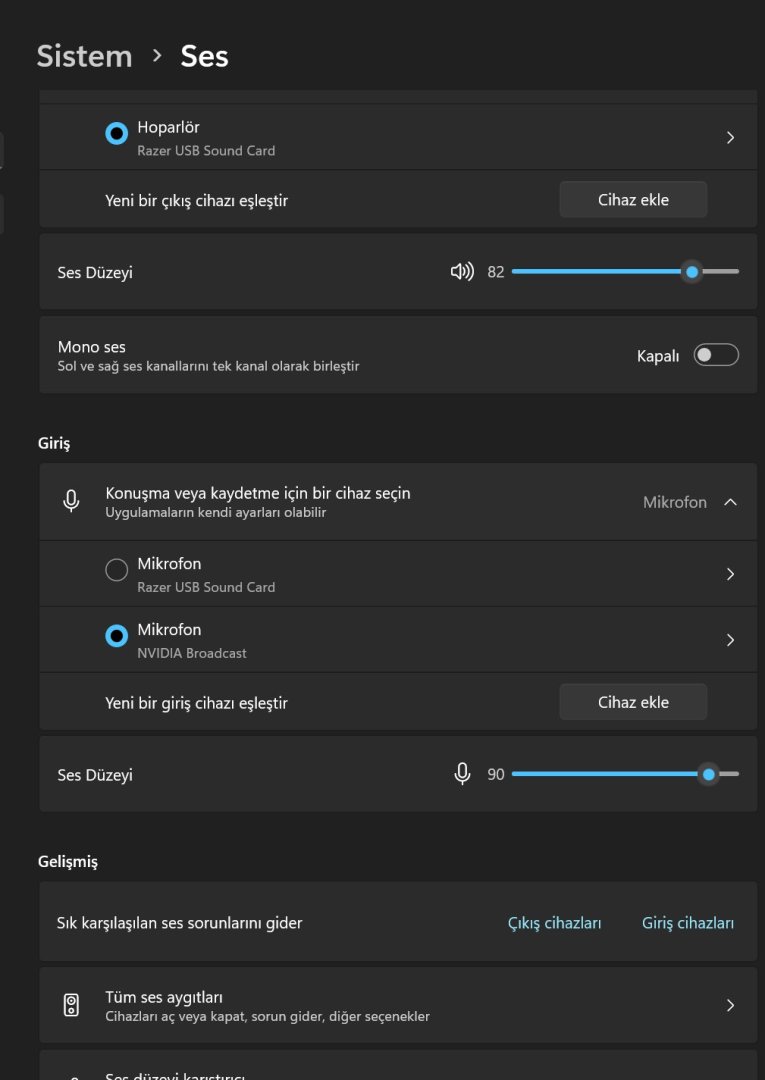Mute input via the microphone volume icon
Screen dimensions: 765x1080
462,774
